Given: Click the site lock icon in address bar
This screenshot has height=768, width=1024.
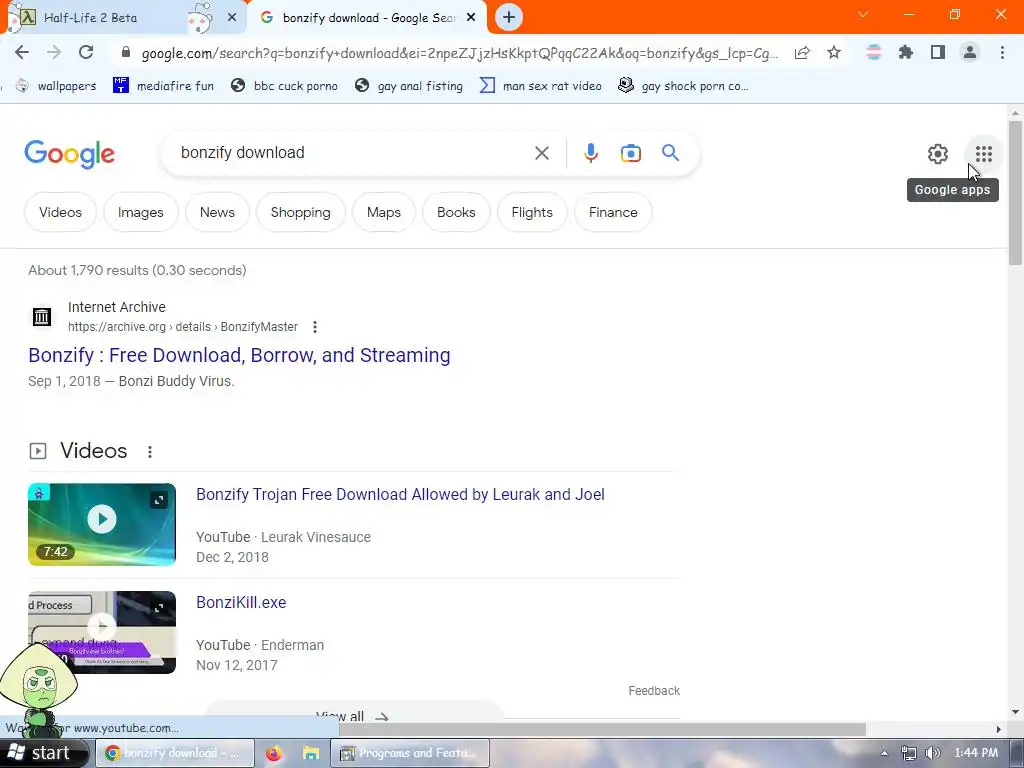Looking at the screenshot, I should point(126,52).
